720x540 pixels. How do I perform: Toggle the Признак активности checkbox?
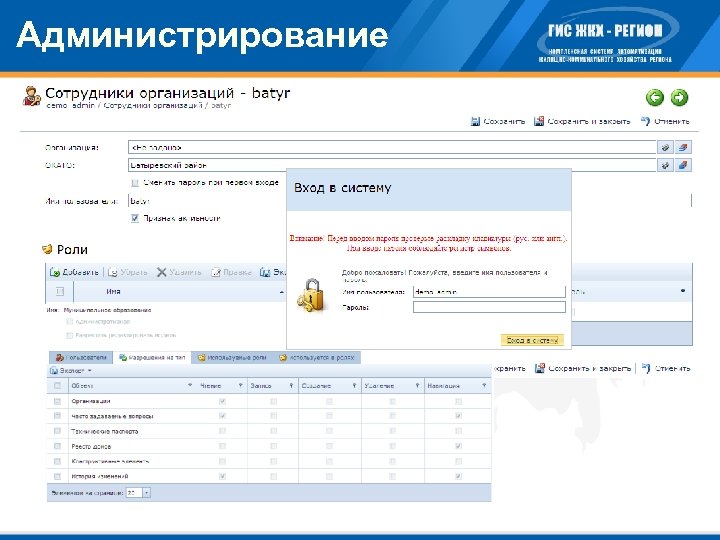tap(135, 218)
